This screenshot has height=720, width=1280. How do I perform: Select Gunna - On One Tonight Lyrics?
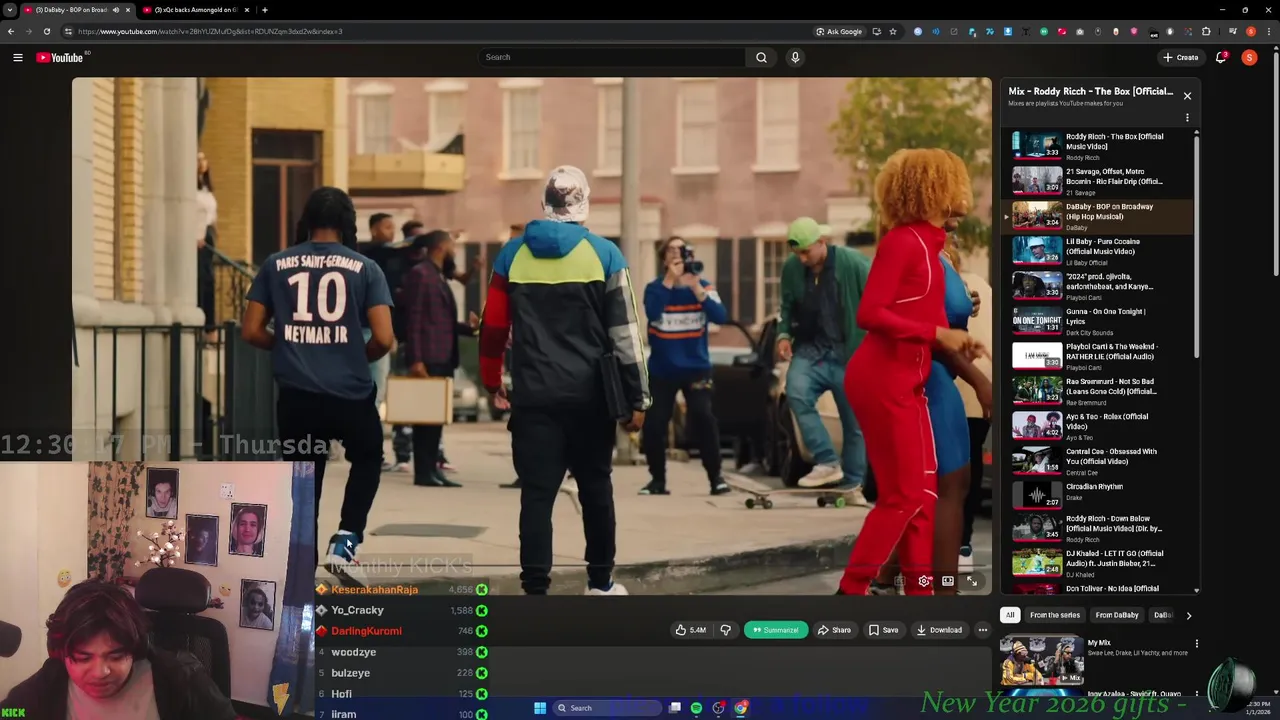1098,321
